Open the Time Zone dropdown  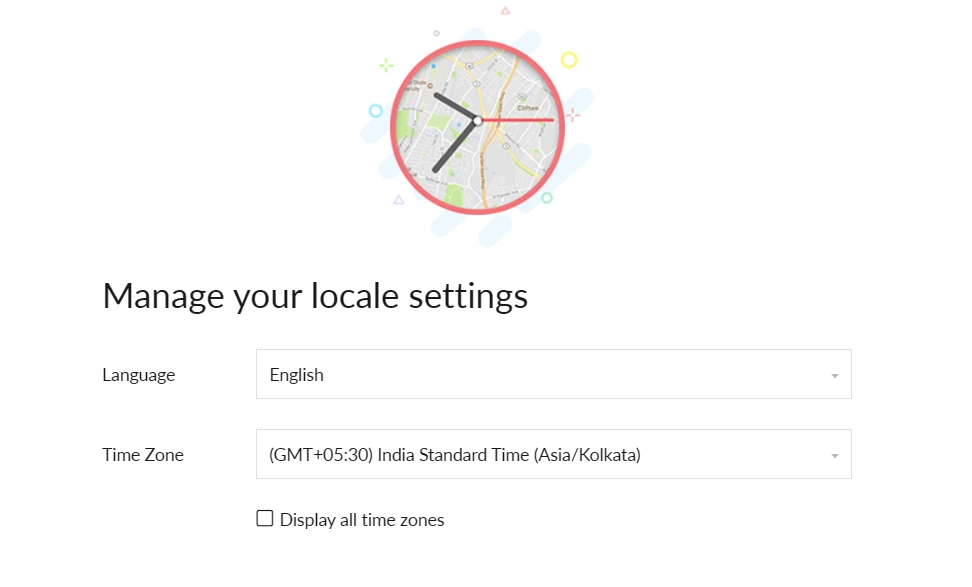click(553, 454)
